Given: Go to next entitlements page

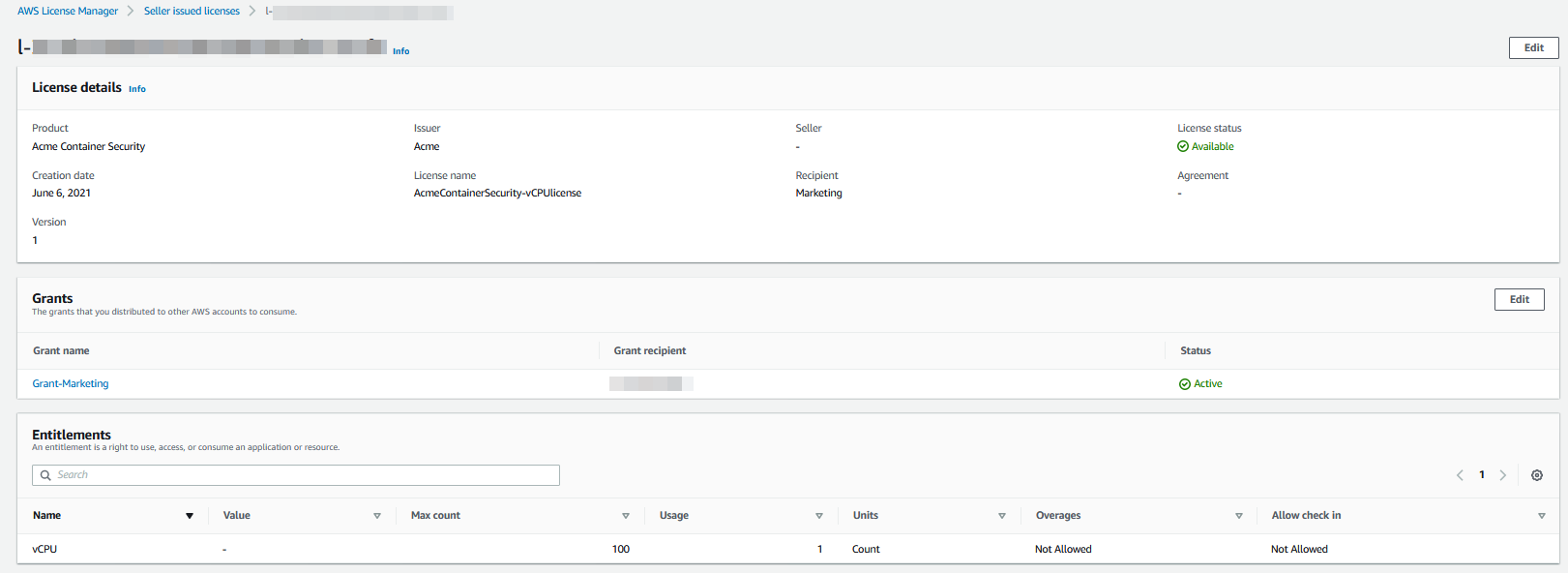Looking at the screenshot, I should 1503,475.
